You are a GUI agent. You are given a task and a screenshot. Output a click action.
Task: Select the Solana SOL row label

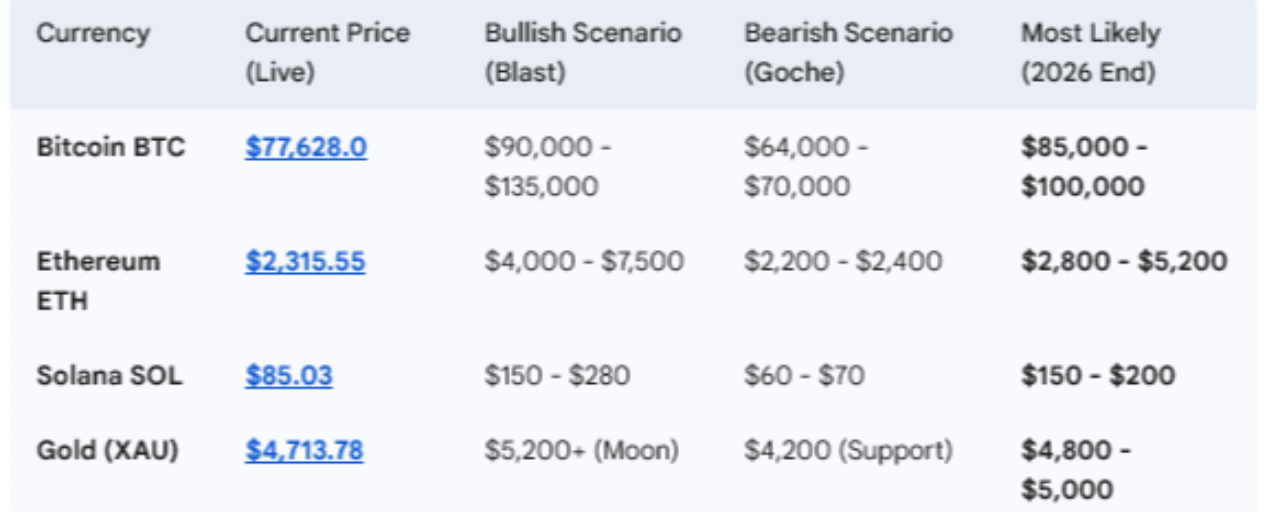click(109, 376)
